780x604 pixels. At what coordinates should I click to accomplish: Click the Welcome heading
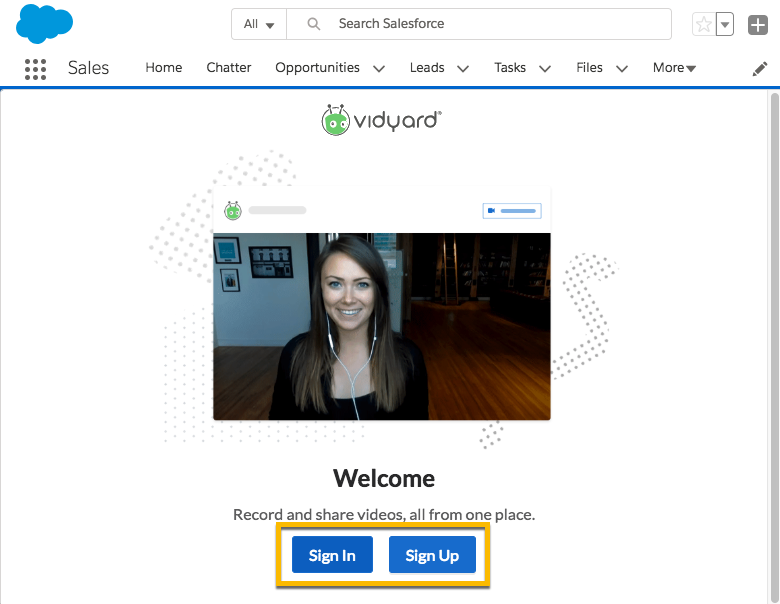384,479
